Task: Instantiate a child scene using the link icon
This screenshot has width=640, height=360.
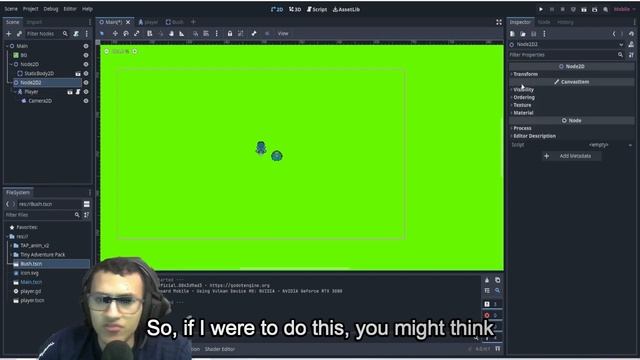Action: [19, 34]
